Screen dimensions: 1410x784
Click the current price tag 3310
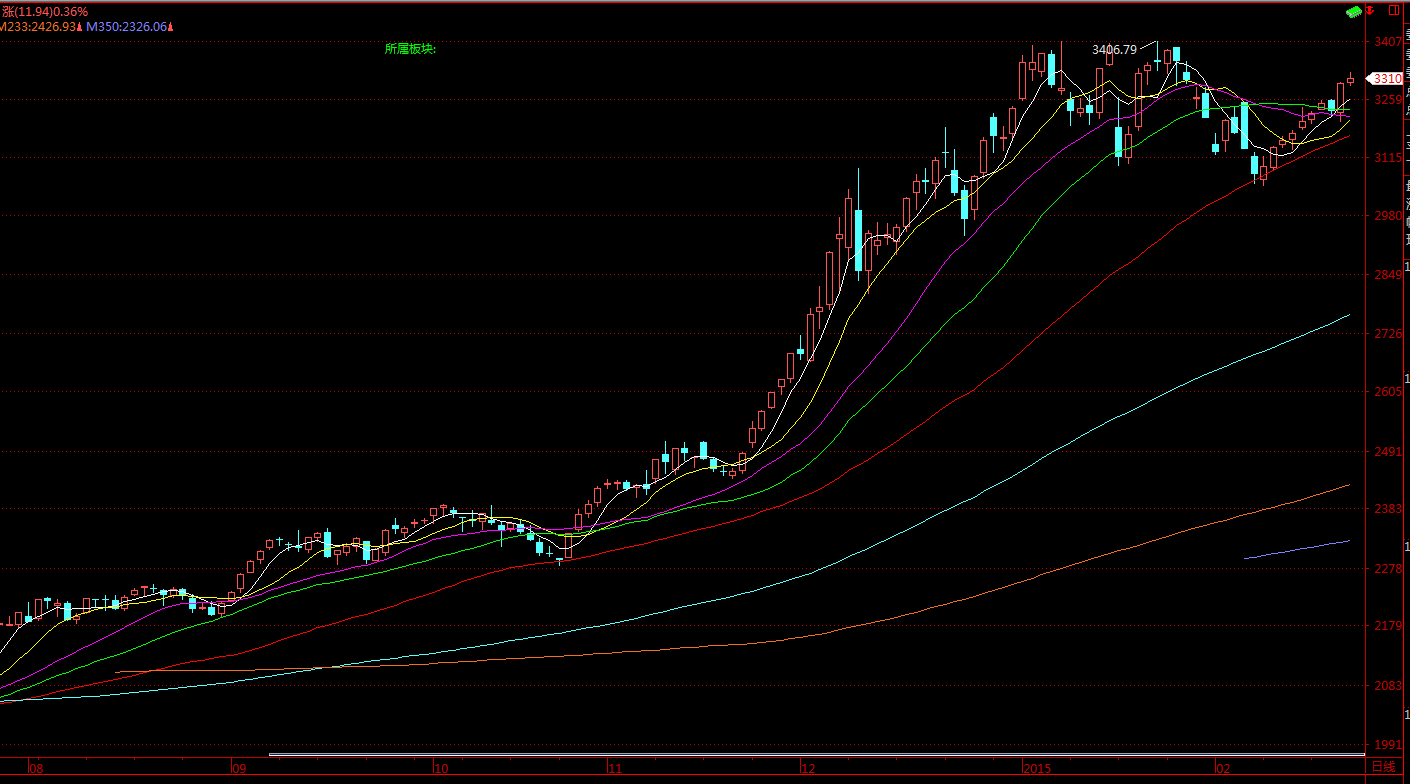[x=1385, y=78]
